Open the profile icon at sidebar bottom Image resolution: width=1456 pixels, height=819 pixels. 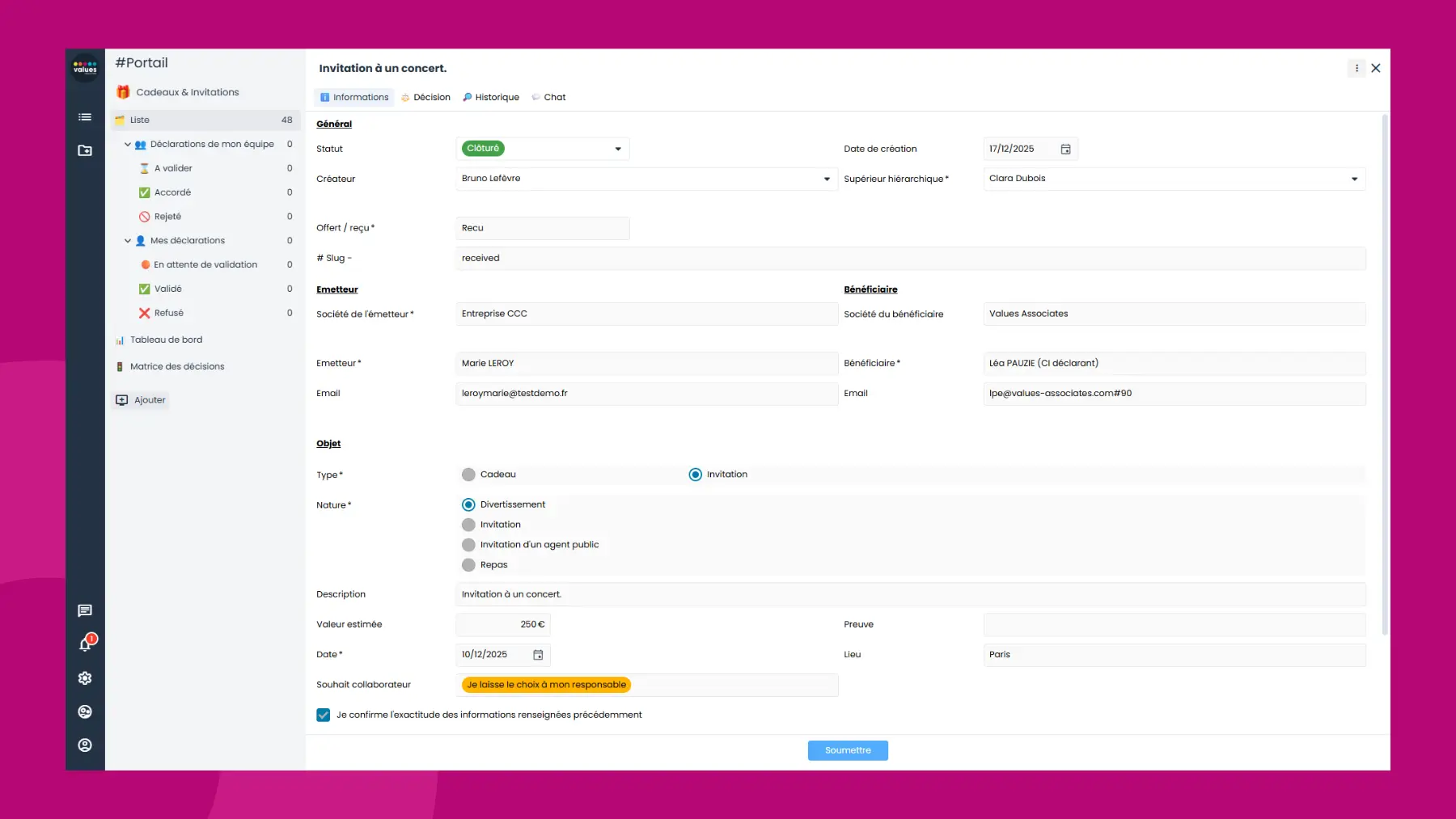pyautogui.click(x=84, y=745)
